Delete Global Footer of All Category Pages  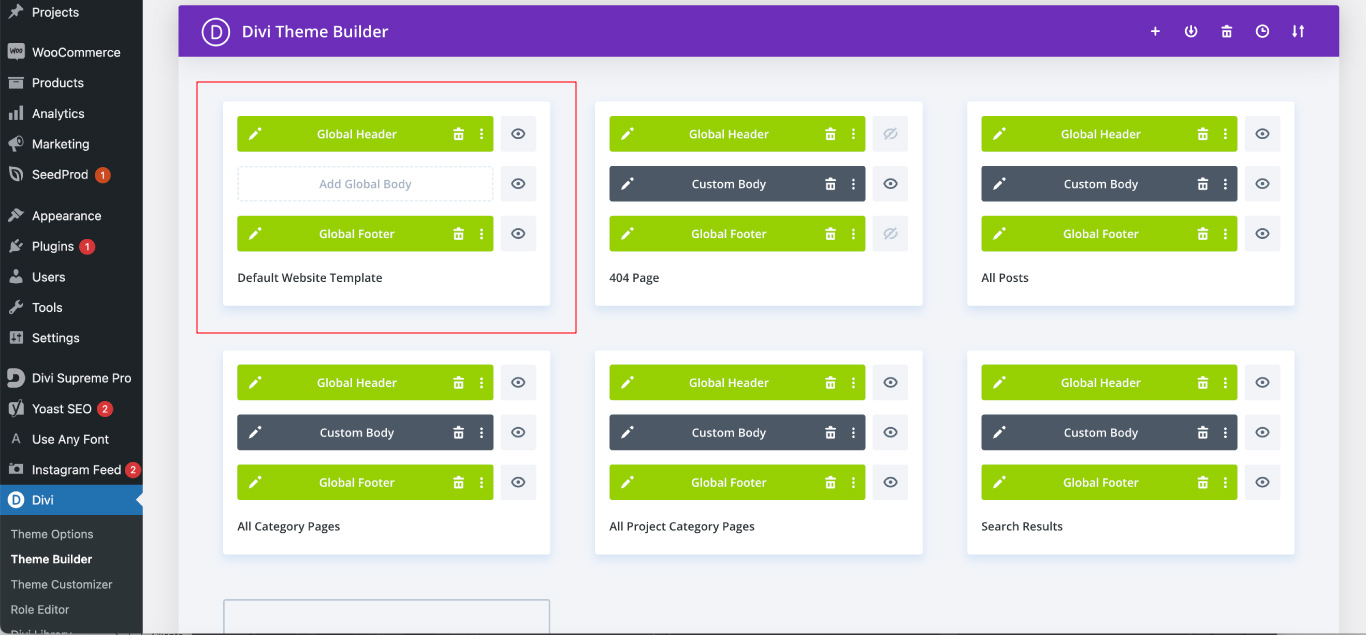pyautogui.click(x=458, y=483)
